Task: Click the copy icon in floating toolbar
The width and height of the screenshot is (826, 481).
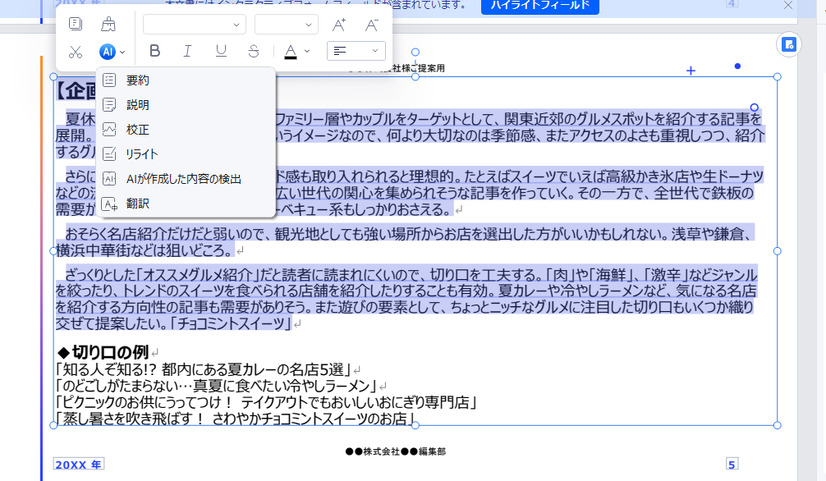Action: click(76, 24)
